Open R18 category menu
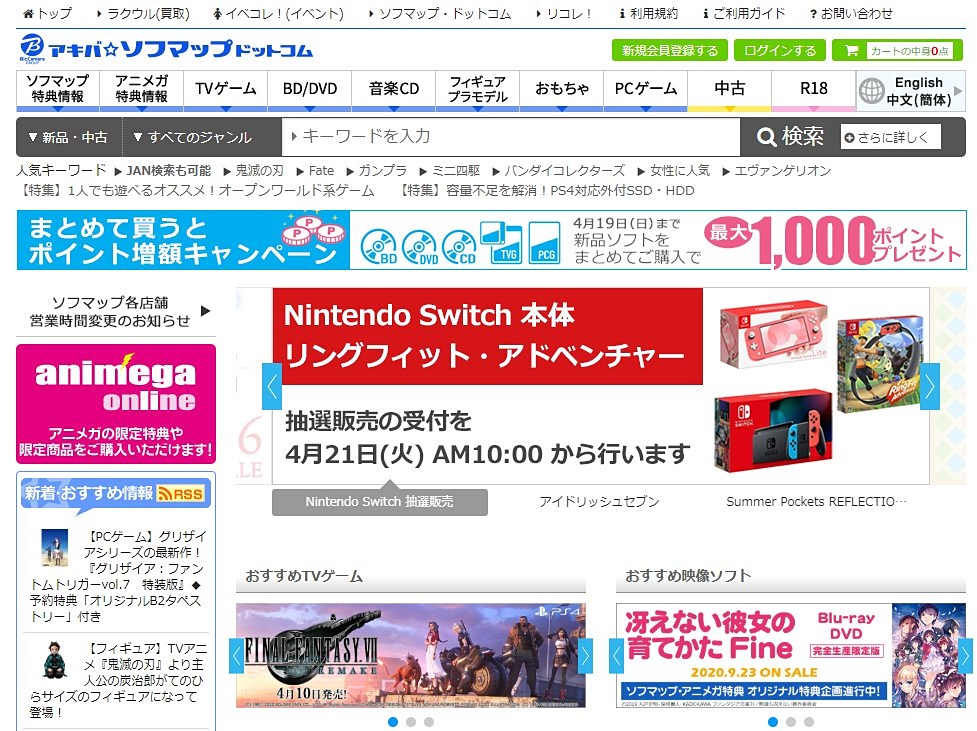The image size is (977, 731). pyautogui.click(x=814, y=89)
